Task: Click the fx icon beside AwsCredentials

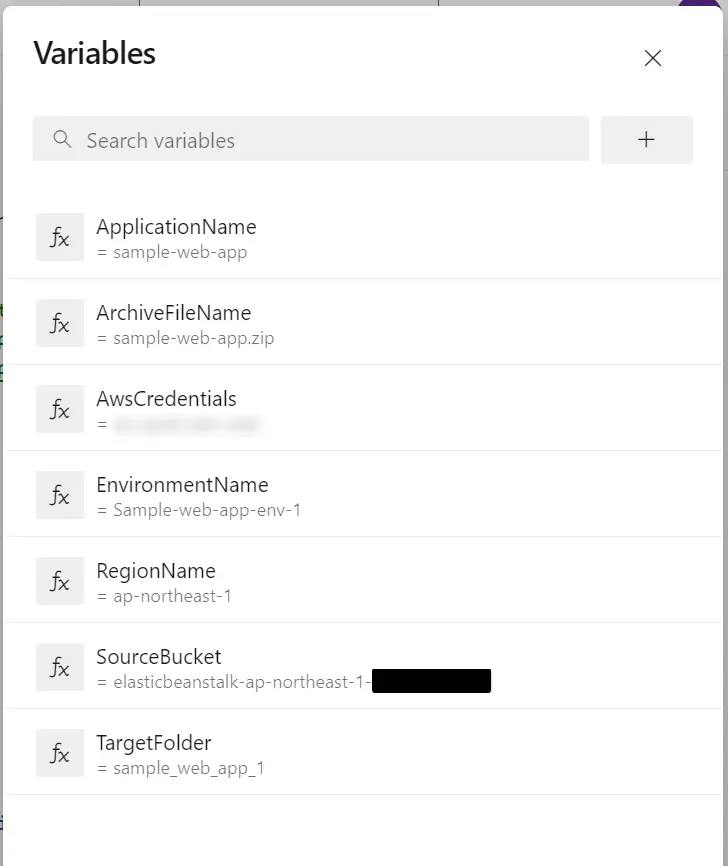Action: point(60,409)
